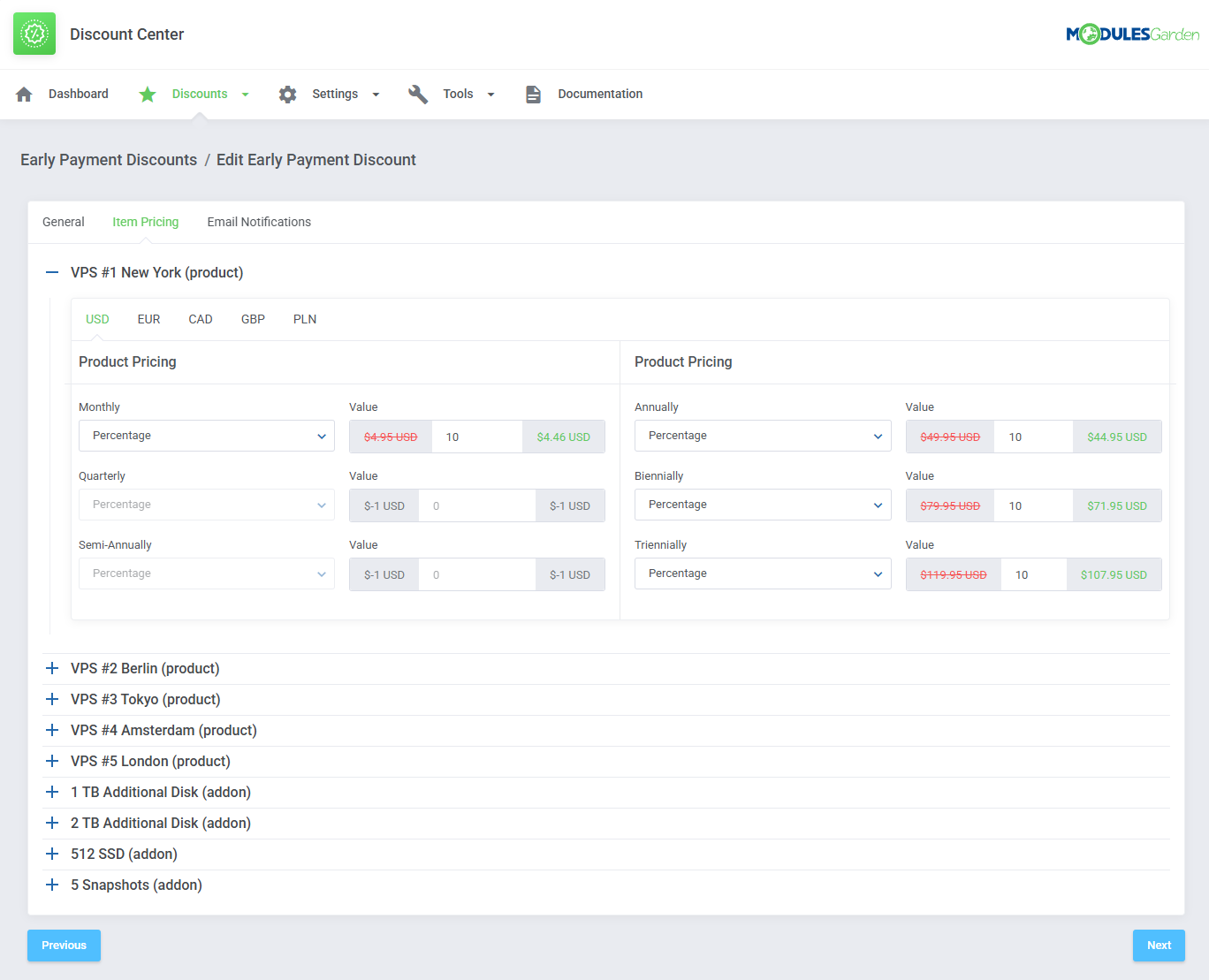Image resolution: width=1209 pixels, height=980 pixels.
Task: Expand the 512 SSD addon
Action: coord(52,854)
